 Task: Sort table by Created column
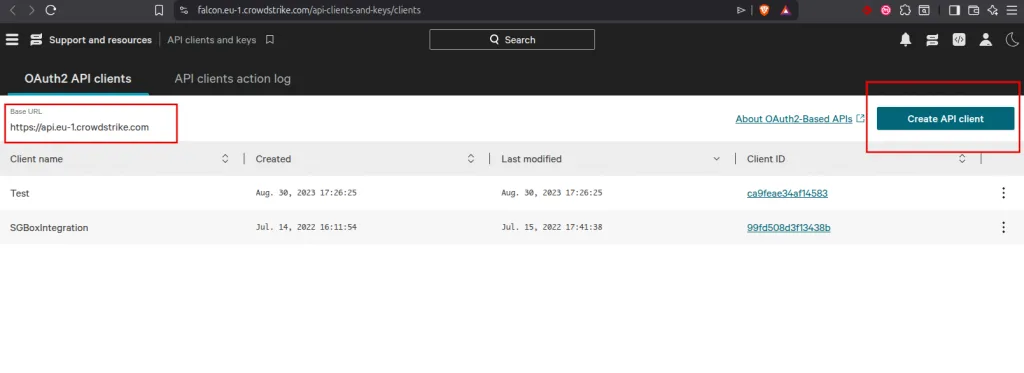click(x=471, y=159)
